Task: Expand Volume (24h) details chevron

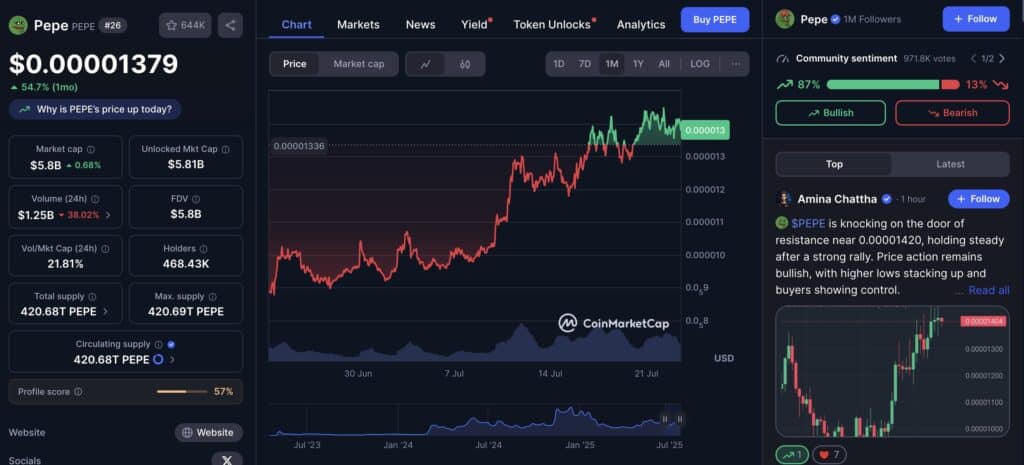Action: click(x=108, y=214)
